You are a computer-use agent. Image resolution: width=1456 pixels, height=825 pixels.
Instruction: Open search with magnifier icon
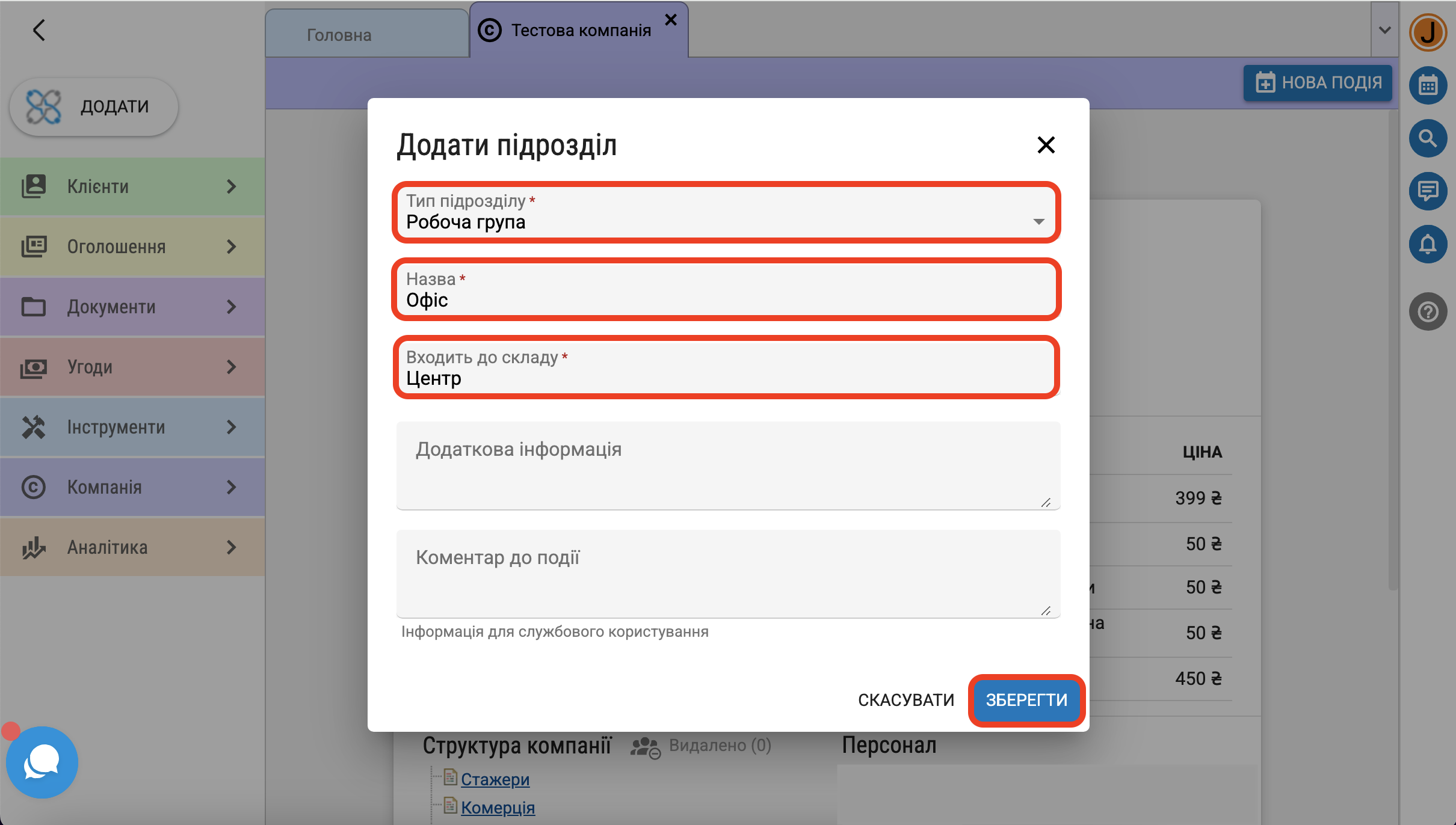click(x=1427, y=138)
